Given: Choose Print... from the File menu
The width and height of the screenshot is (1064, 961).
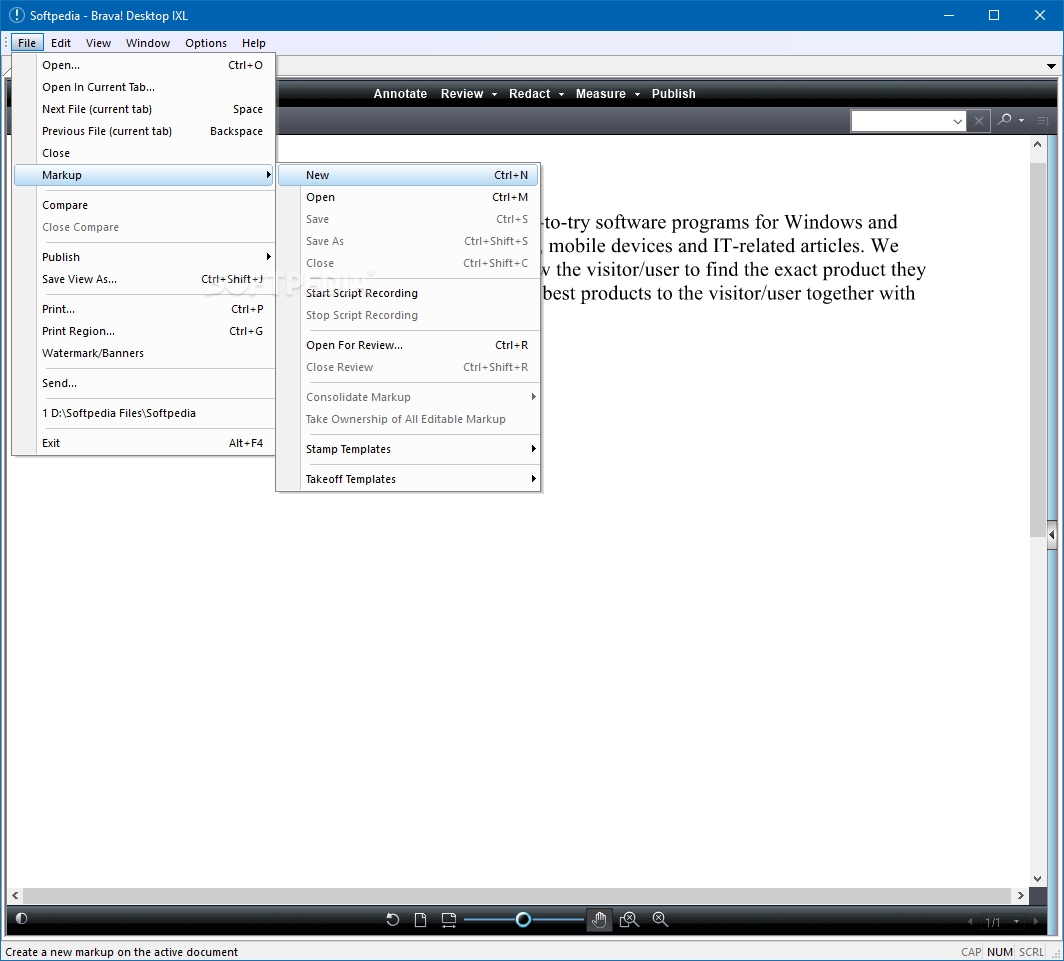Looking at the screenshot, I should coord(144,309).
